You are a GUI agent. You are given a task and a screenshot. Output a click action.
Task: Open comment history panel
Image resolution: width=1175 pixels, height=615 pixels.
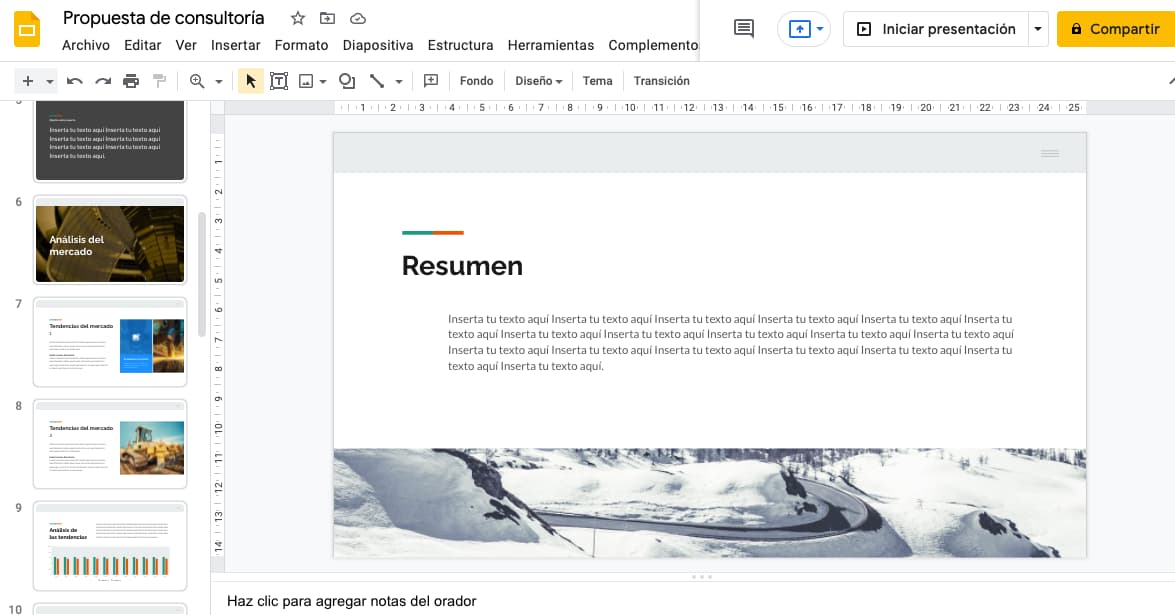coord(742,29)
